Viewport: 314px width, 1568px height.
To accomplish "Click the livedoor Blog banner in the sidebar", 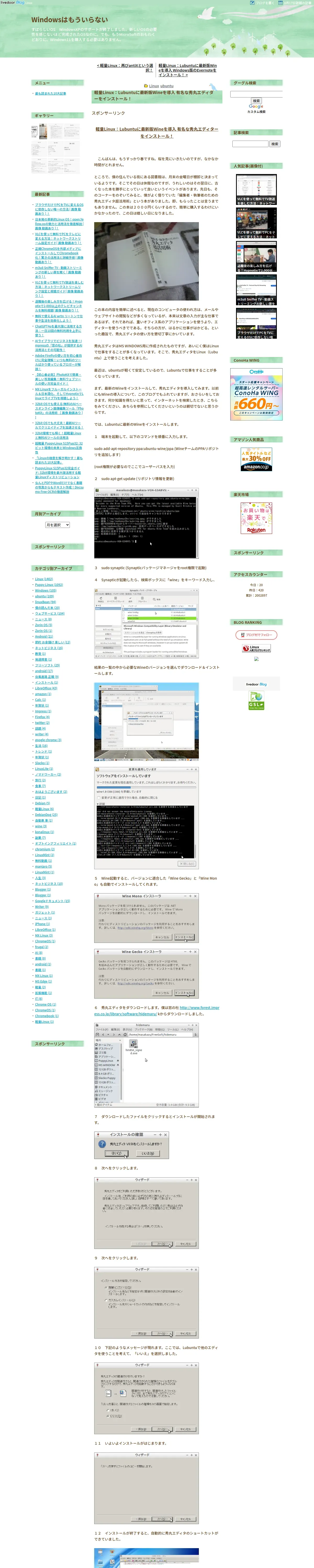I will pyautogui.click(x=256, y=684).
